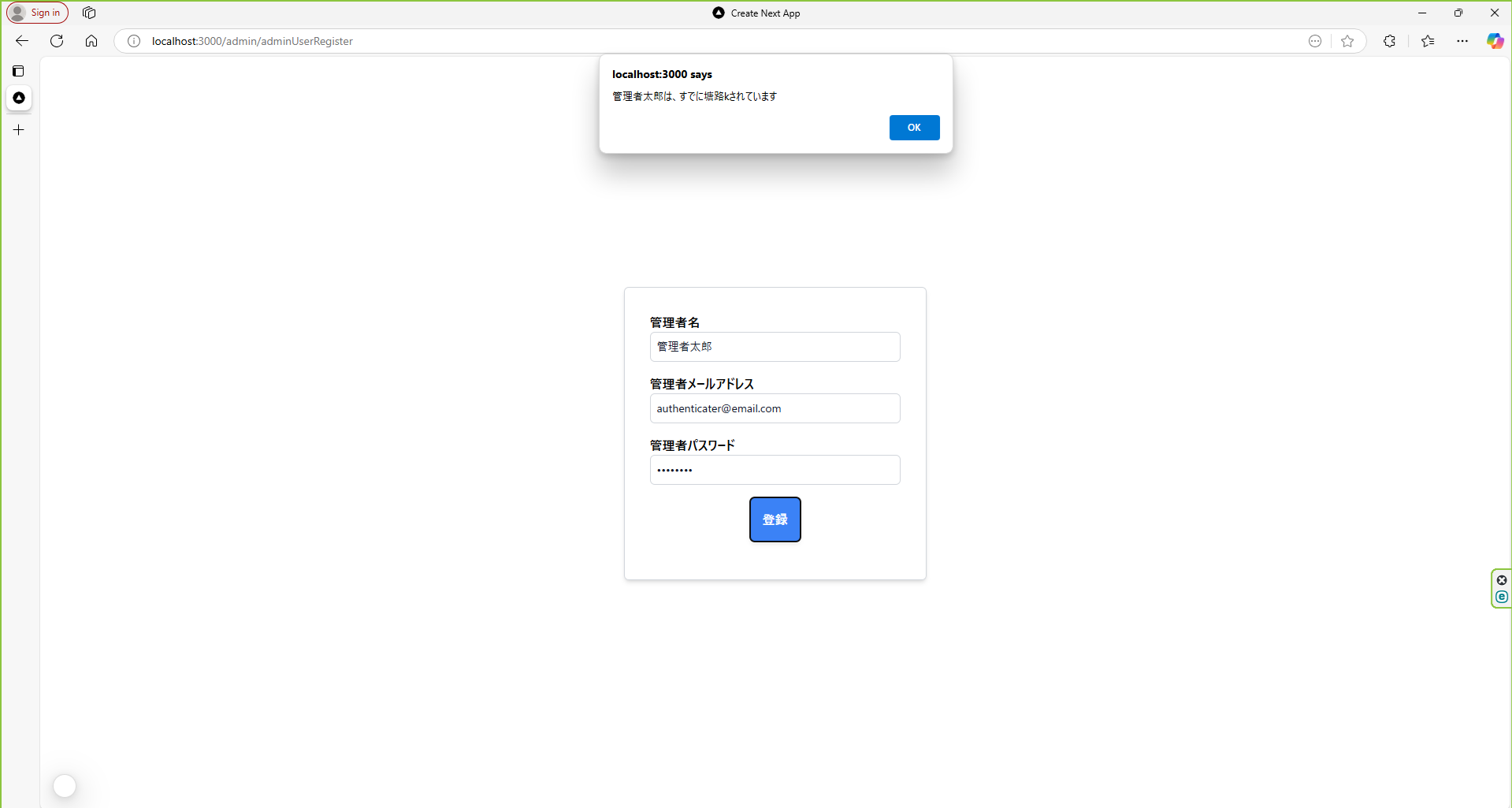1512x808 pixels.
Task: Open Browser essentials
Action: coord(1390,41)
